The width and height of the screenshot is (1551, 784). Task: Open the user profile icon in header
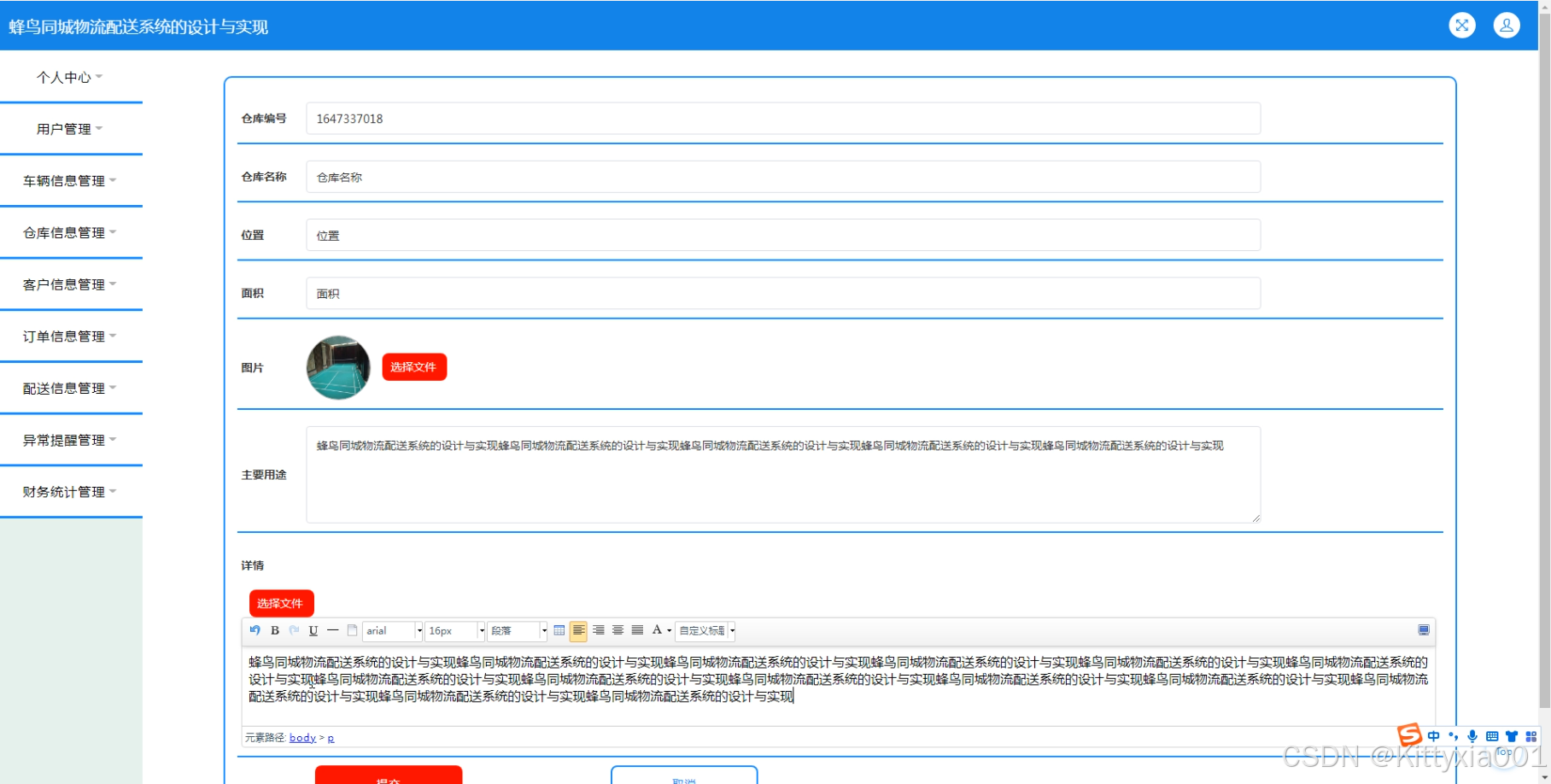coord(1506,26)
